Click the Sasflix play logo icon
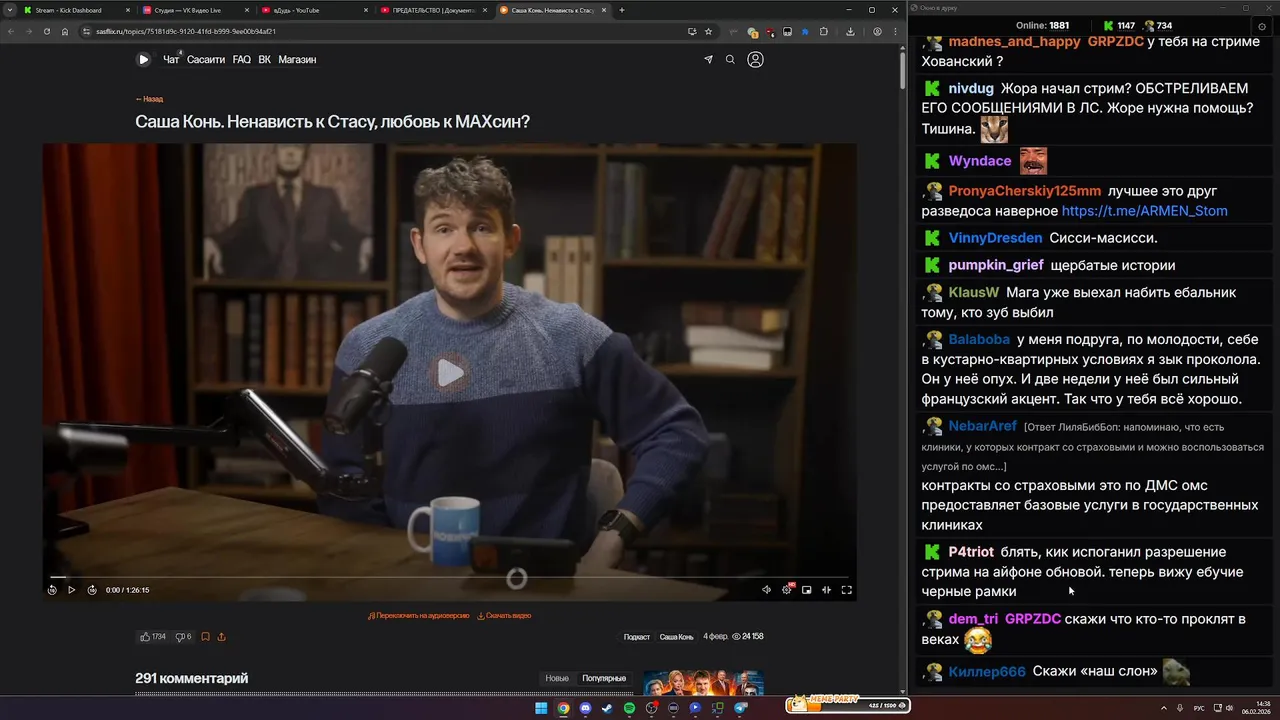The width and height of the screenshot is (1280, 720). pyautogui.click(x=143, y=60)
